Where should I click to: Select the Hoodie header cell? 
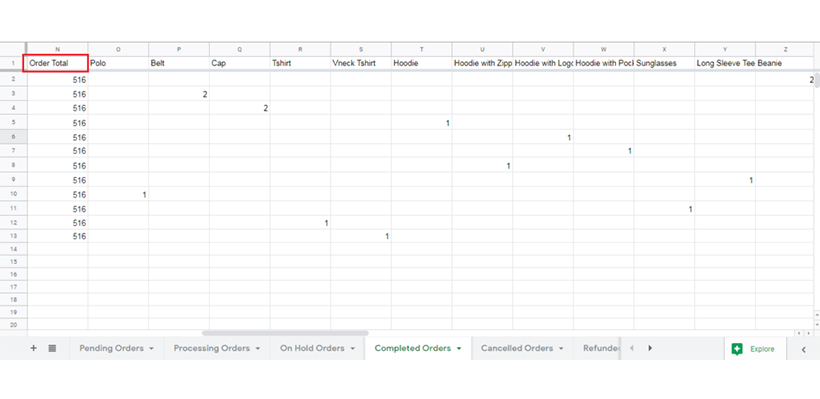pyautogui.click(x=422, y=63)
